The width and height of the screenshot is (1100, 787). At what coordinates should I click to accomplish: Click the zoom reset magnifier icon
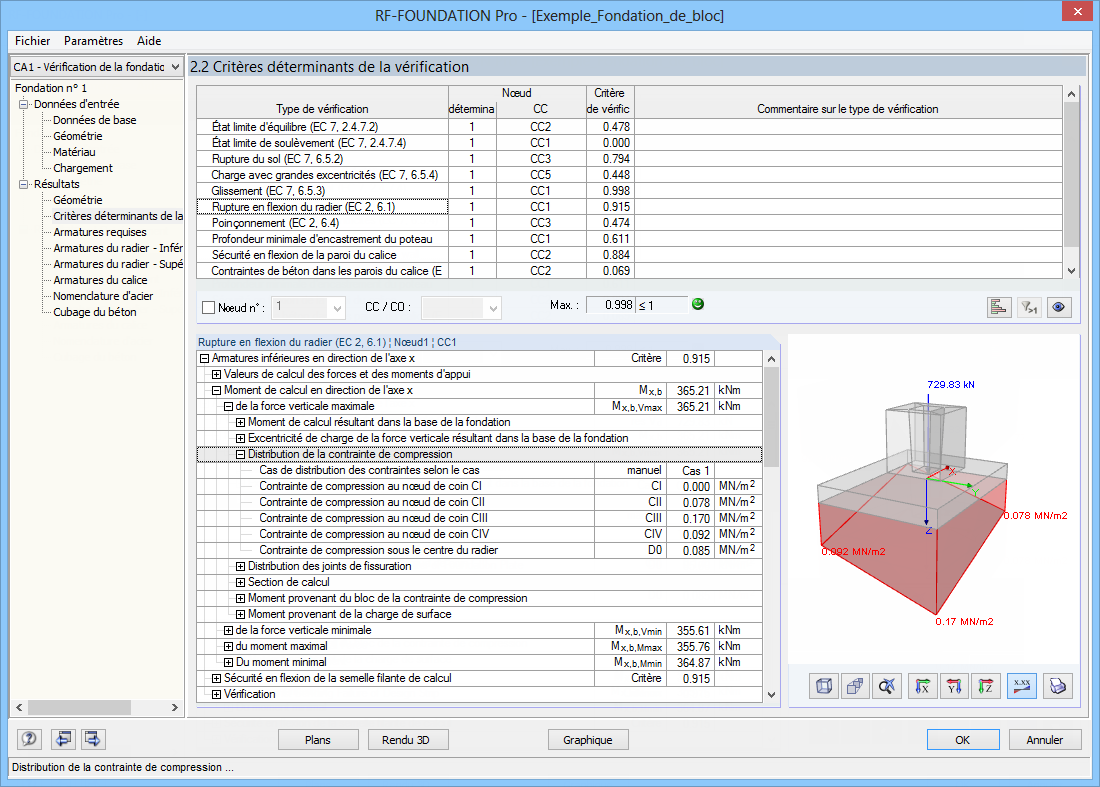pos(887,686)
